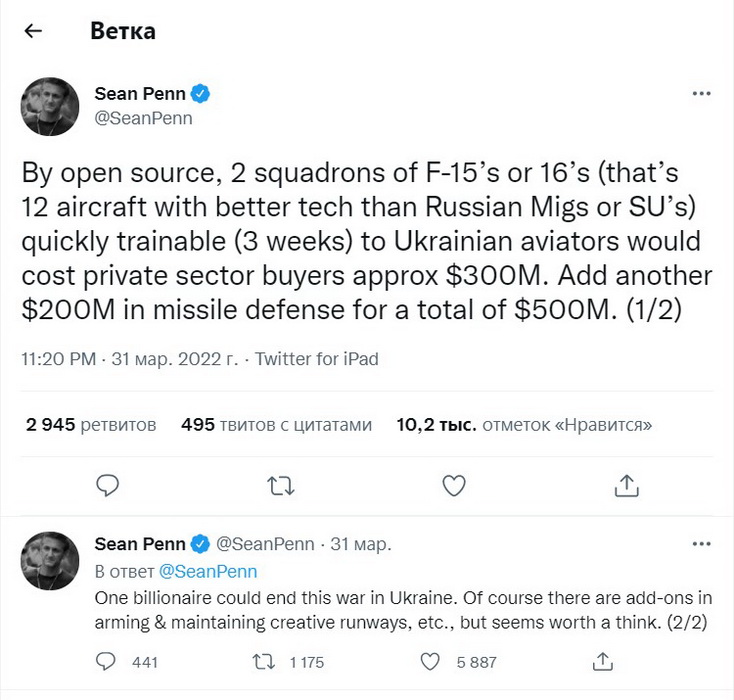Open Sean Penn's avatar on the reply
Image resolution: width=734 pixels, height=700 pixels.
point(49,556)
